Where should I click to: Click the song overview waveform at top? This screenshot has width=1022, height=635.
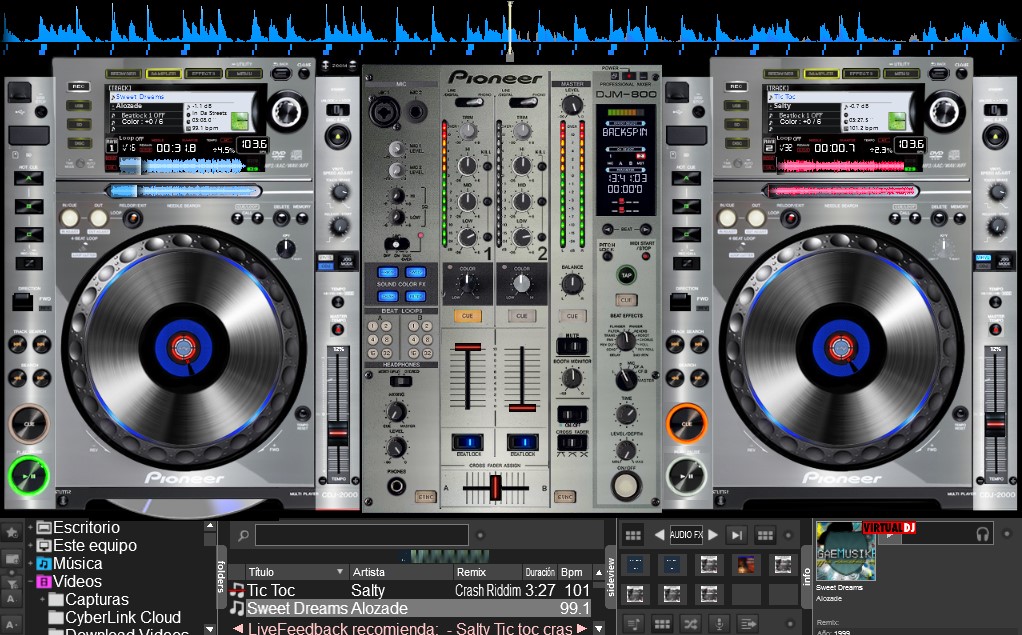(511, 25)
